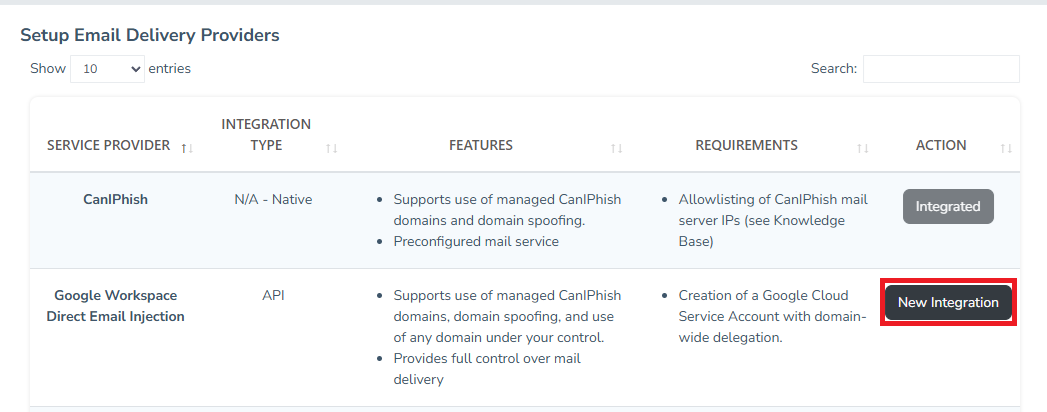Click the Setup Email Delivery Providers heading
Screen dimensions: 1047x412
point(150,35)
